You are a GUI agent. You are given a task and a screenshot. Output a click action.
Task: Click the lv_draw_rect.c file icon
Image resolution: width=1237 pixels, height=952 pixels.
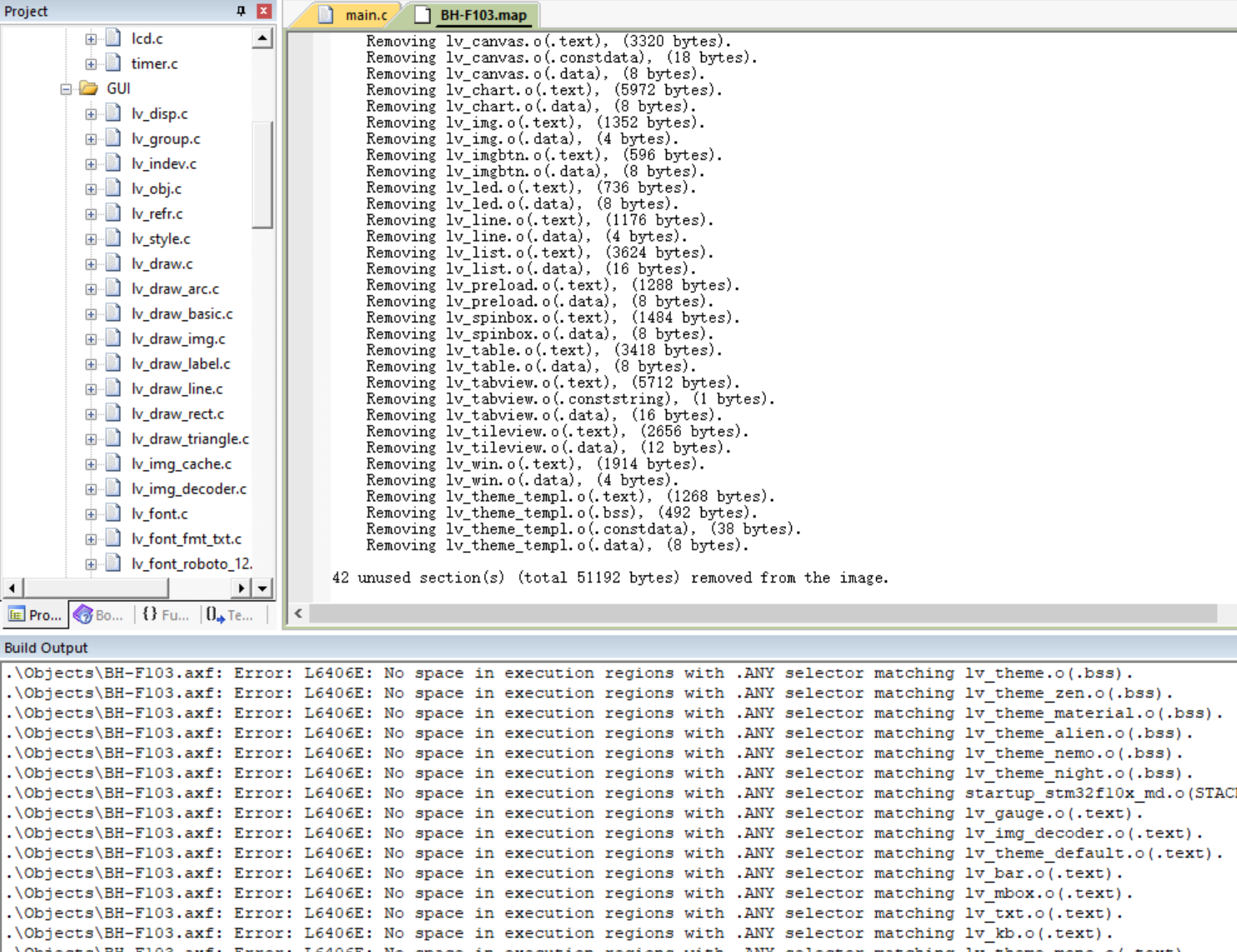pos(113,413)
